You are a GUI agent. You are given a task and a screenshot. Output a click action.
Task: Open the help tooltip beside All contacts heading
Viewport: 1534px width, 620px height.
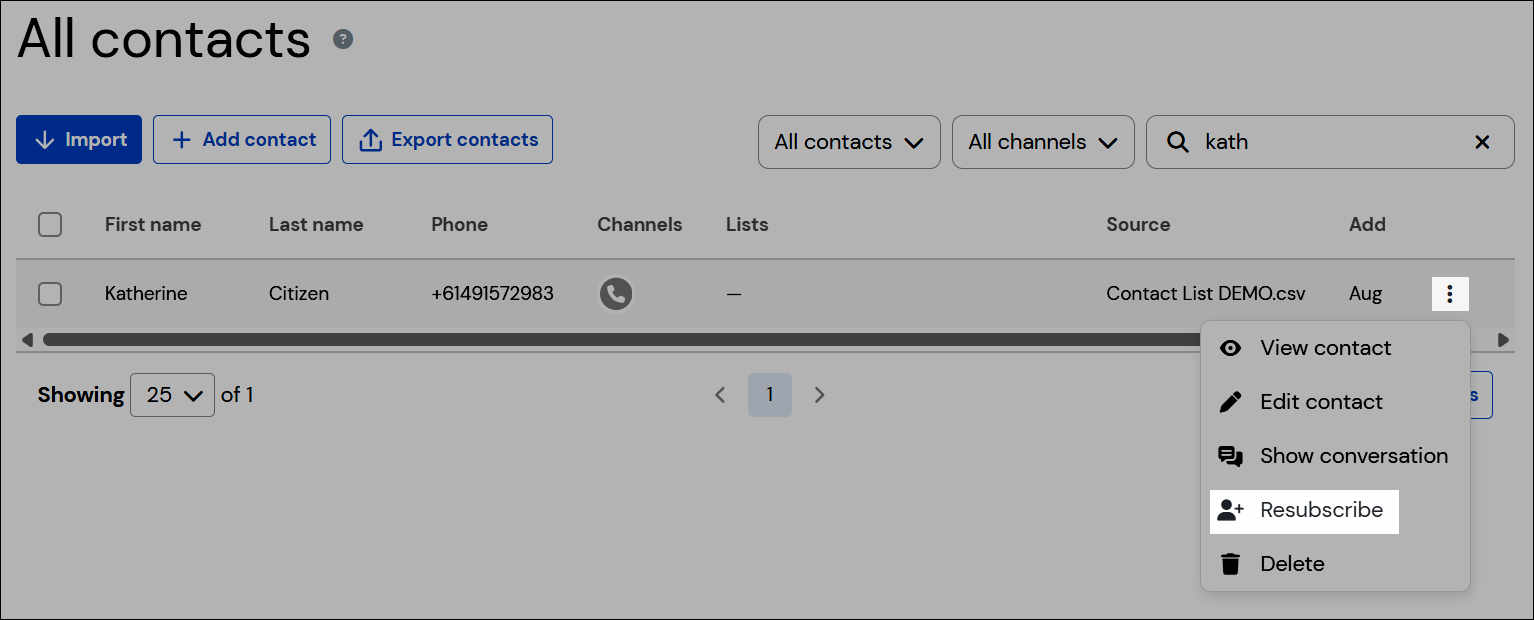(343, 39)
